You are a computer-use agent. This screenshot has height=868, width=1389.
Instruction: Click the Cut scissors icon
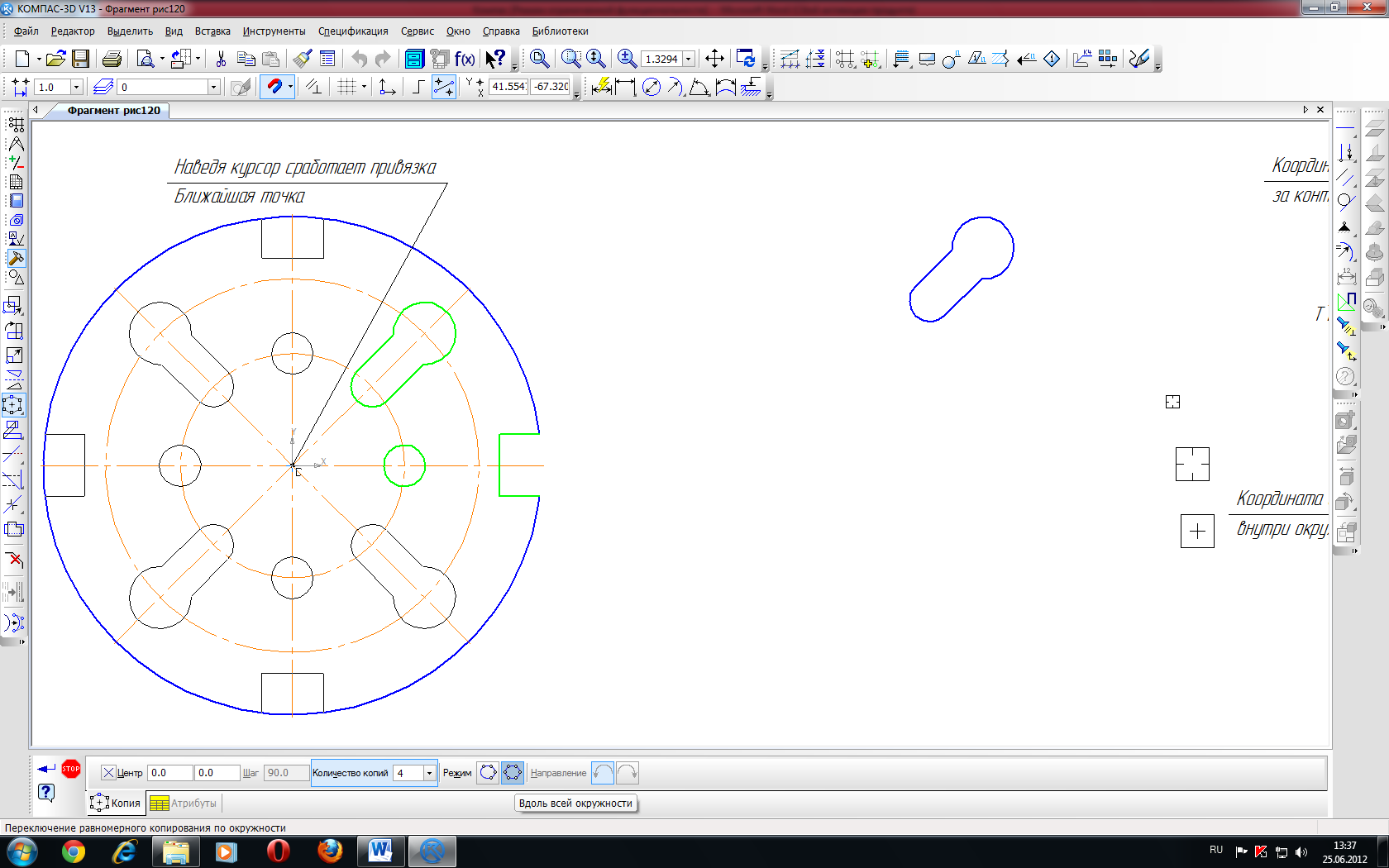pos(221,59)
